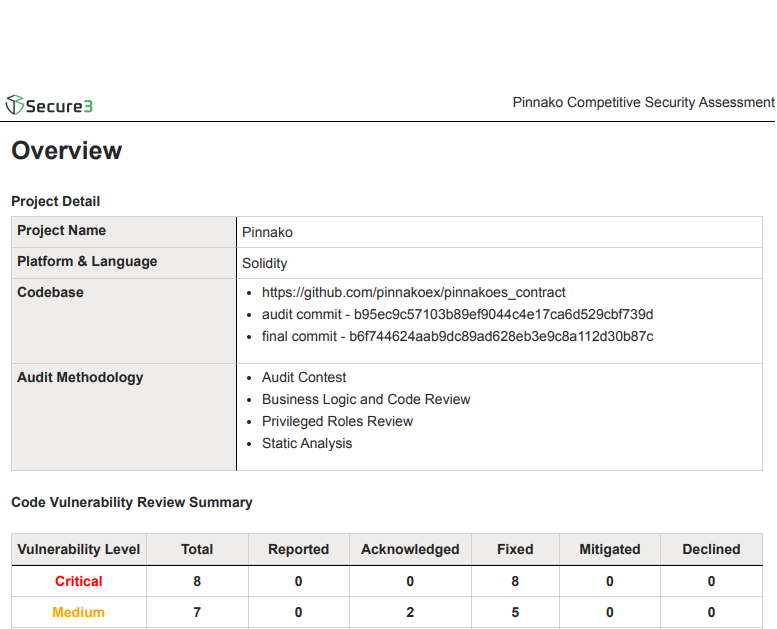The height and width of the screenshot is (629, 777).
Task: Click the Mitigated column header
Action: coord(610,550)
